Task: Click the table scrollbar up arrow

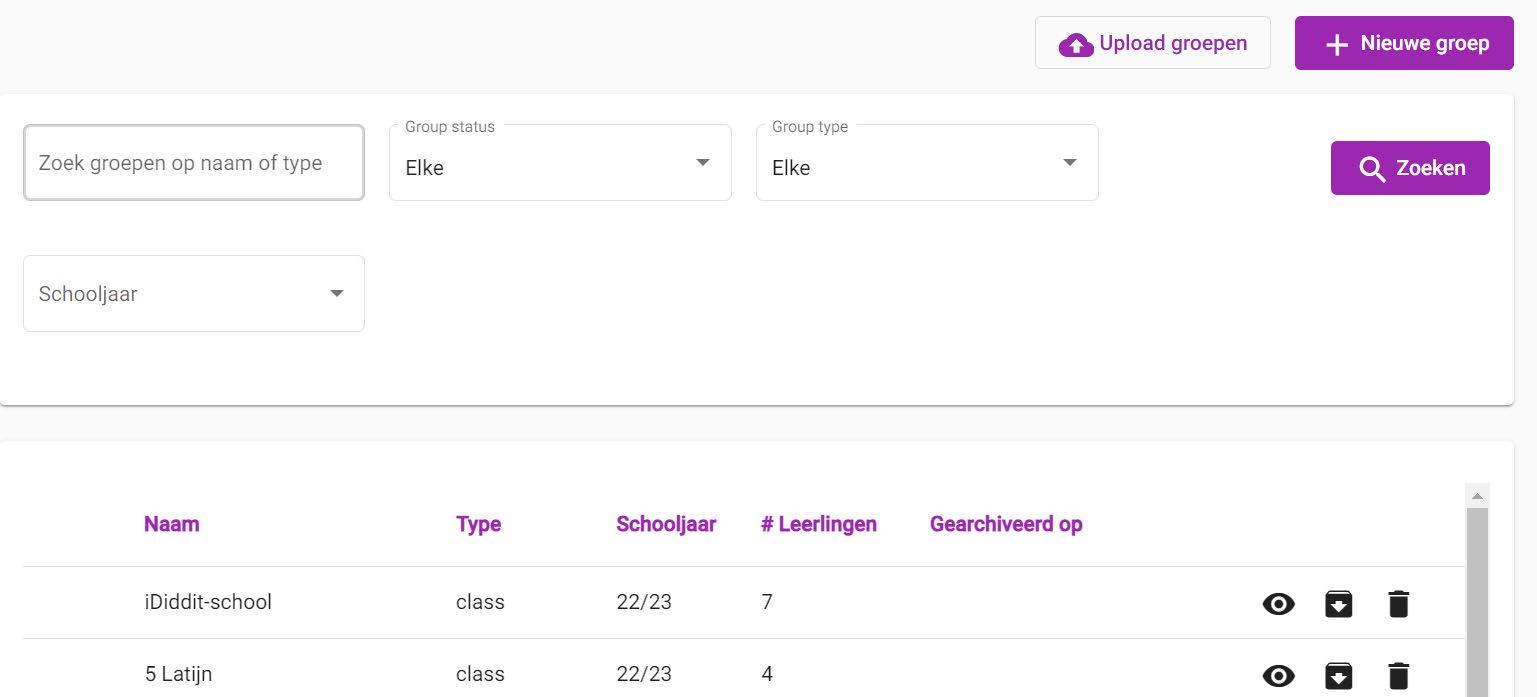Action: [x=1477, y=495]
